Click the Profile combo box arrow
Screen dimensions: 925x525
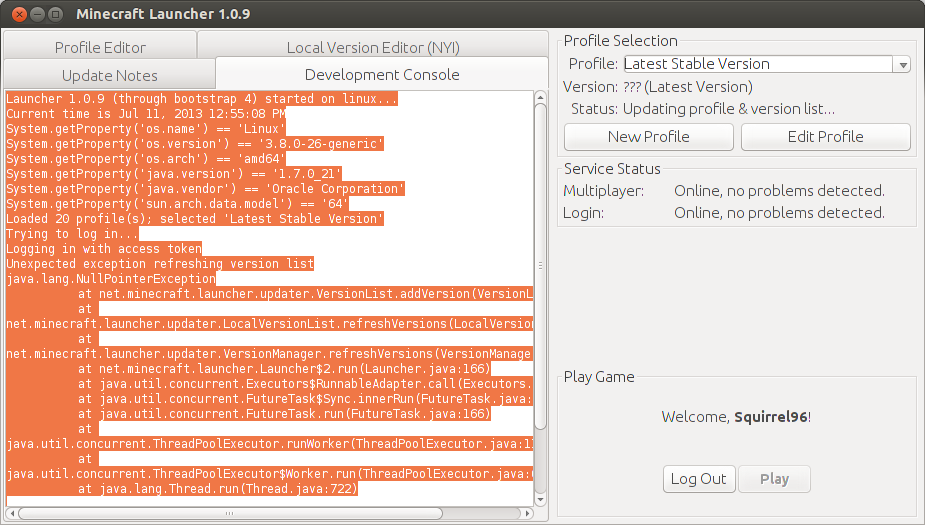(903, 64)
